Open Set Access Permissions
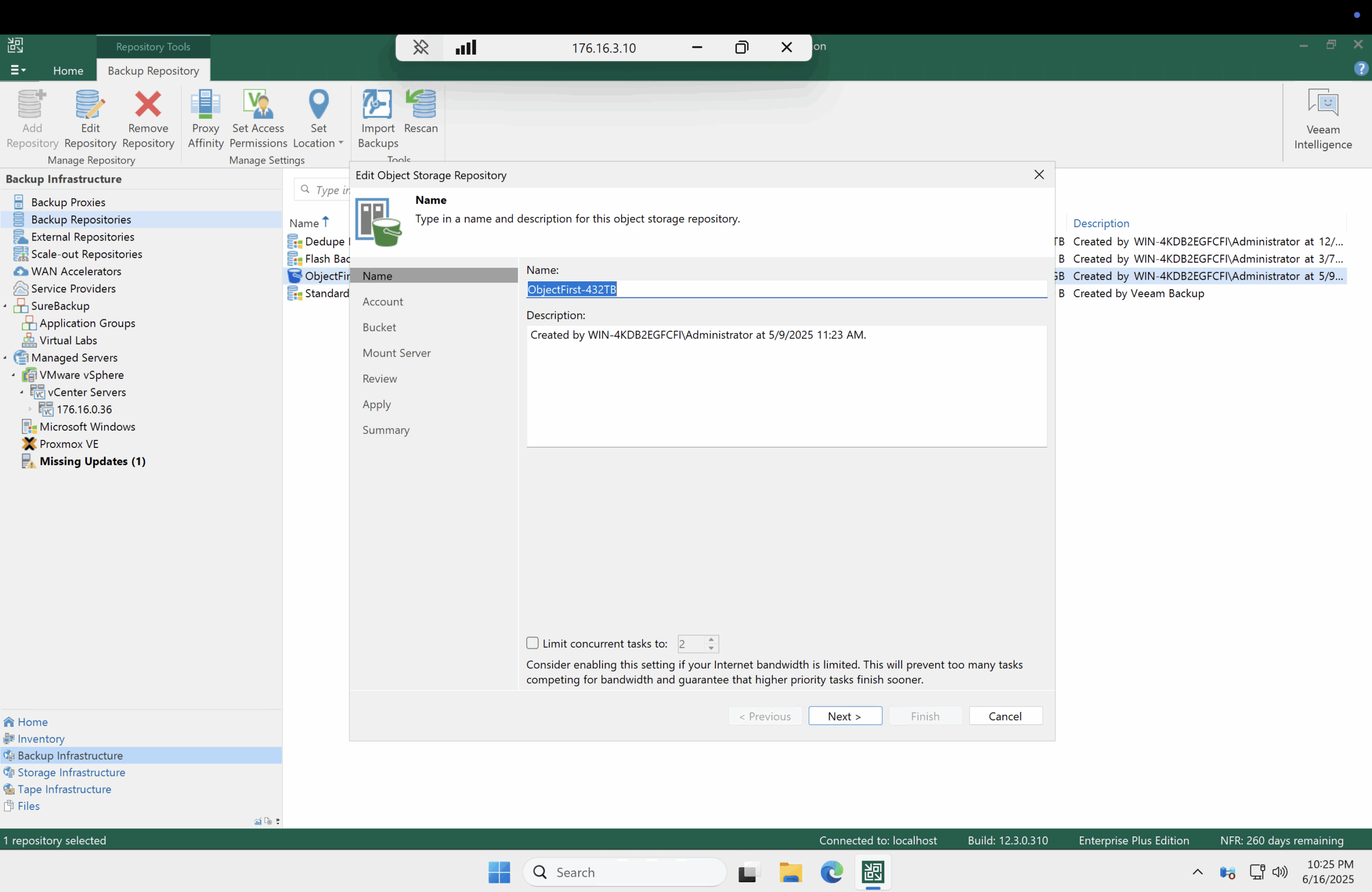 [x=258, y=119]
